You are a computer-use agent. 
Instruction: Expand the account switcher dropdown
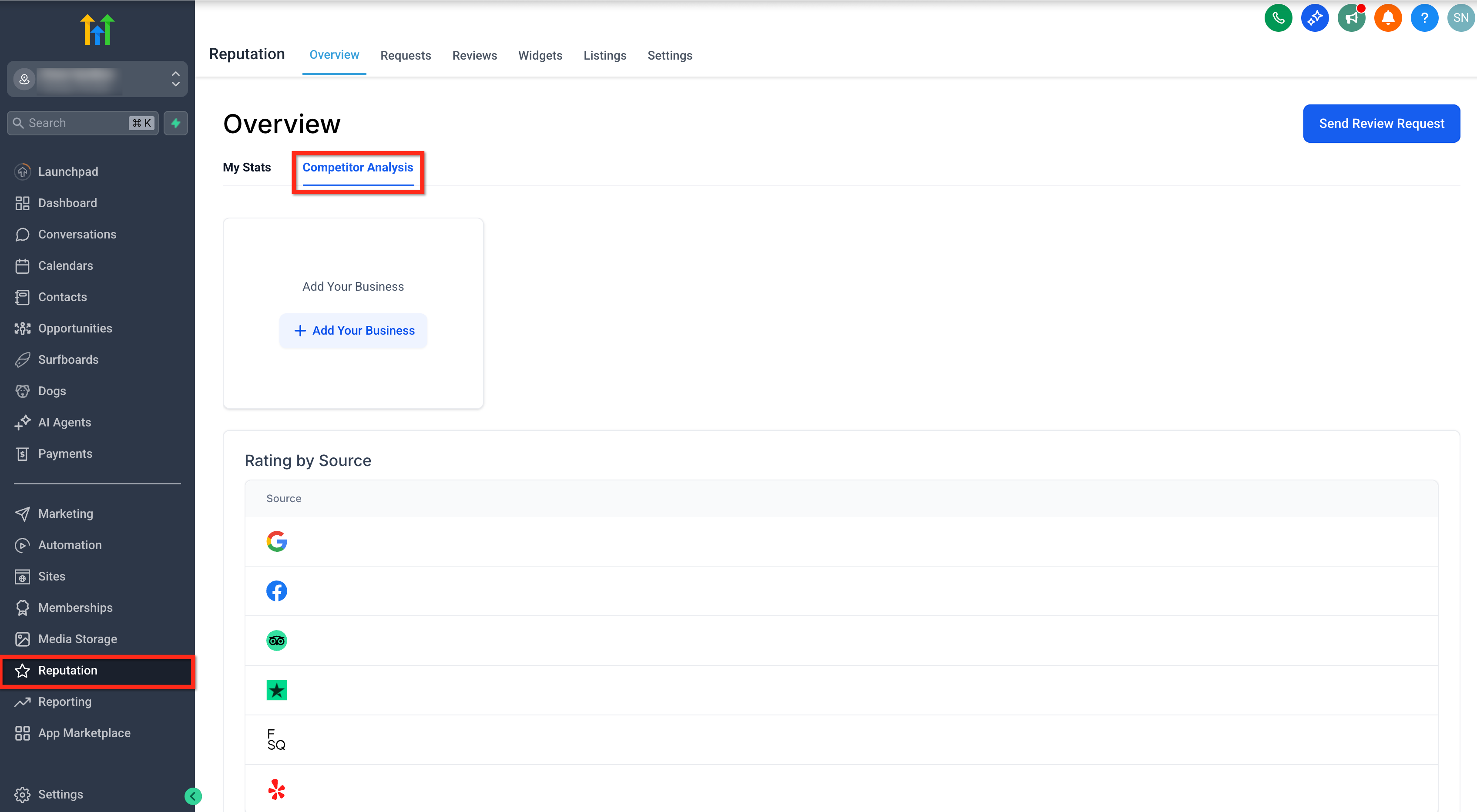pyautogui.click(x=175, y=79)
